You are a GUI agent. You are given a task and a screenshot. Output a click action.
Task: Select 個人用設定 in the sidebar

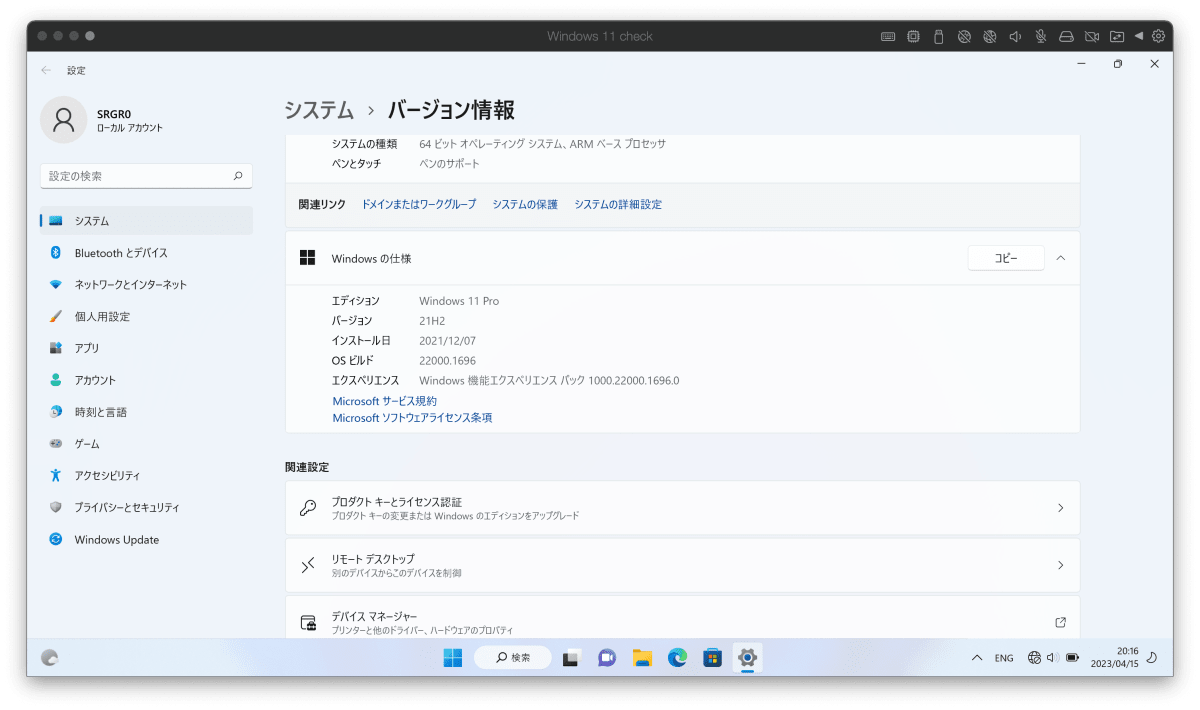(146, 317)
